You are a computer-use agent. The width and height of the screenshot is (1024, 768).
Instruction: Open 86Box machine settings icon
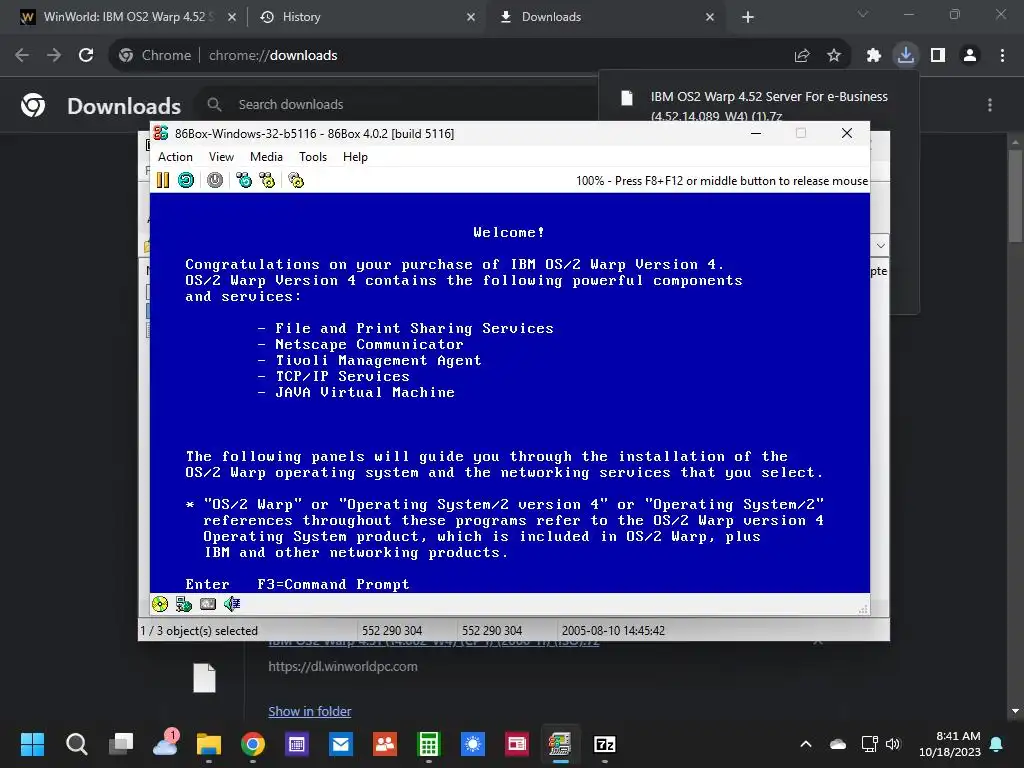click(296, 180)
